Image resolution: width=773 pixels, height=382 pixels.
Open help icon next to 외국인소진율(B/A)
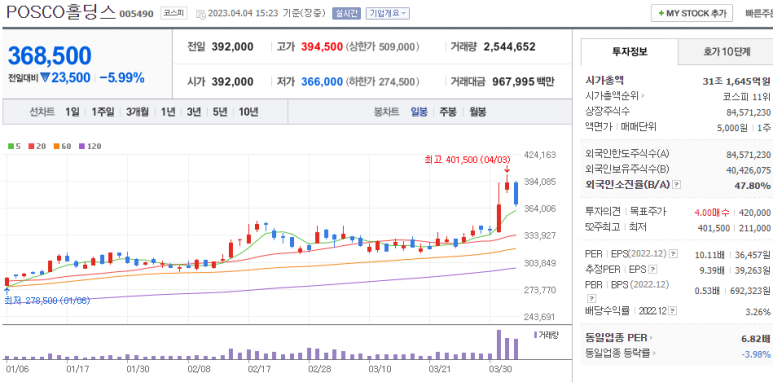[x=677, y=184]
